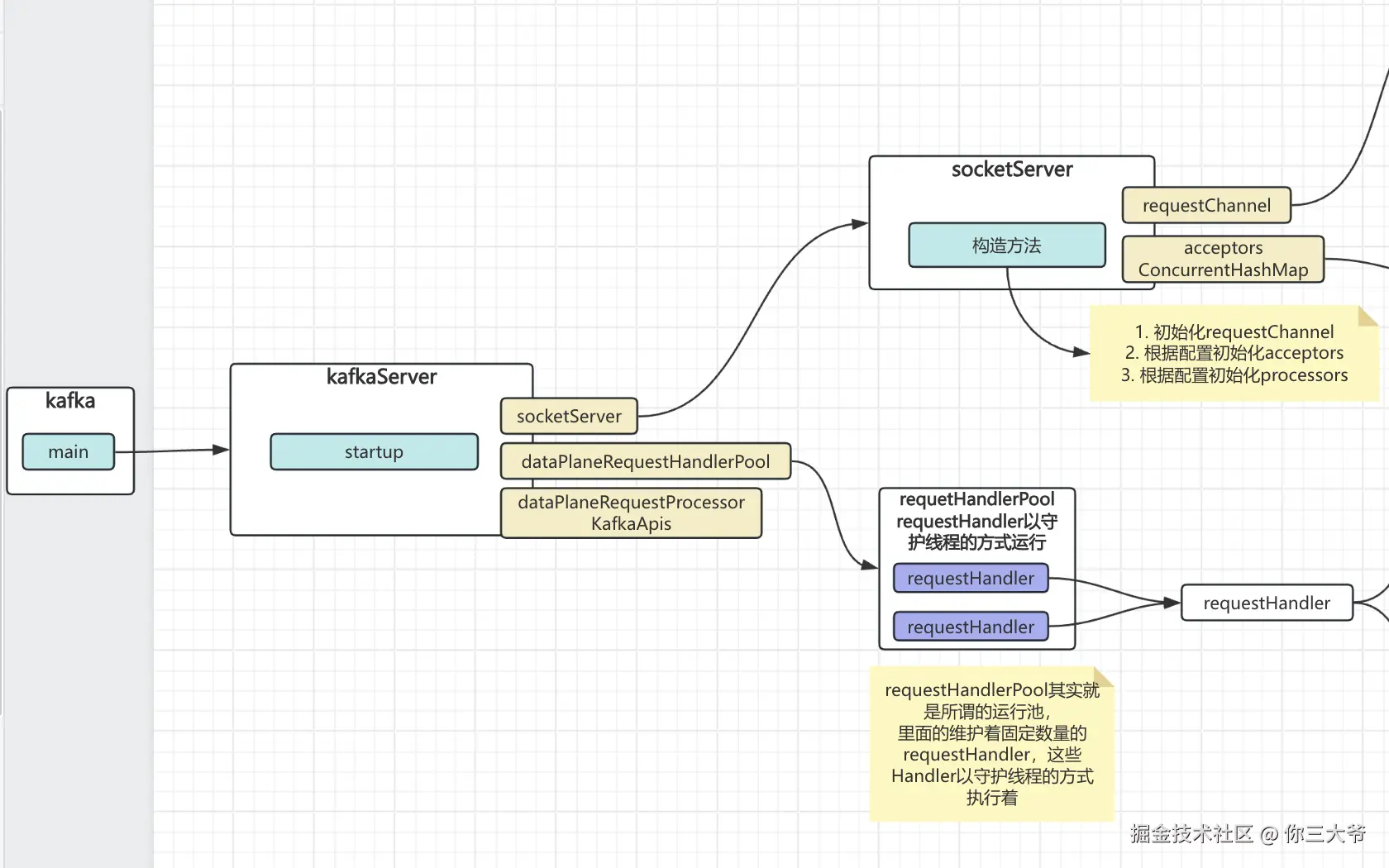Image resolution: width=1389 pixels, height=868 pixels.
Task: Select the startup node in kafkaServer
Action: coord(374,451)
